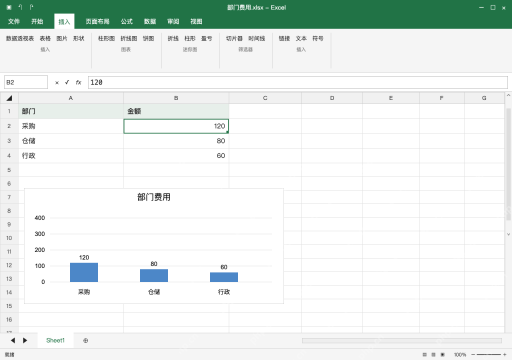Click cell A1 containing 部门
The image size is (512, 360).
click(x=71, y=111)
